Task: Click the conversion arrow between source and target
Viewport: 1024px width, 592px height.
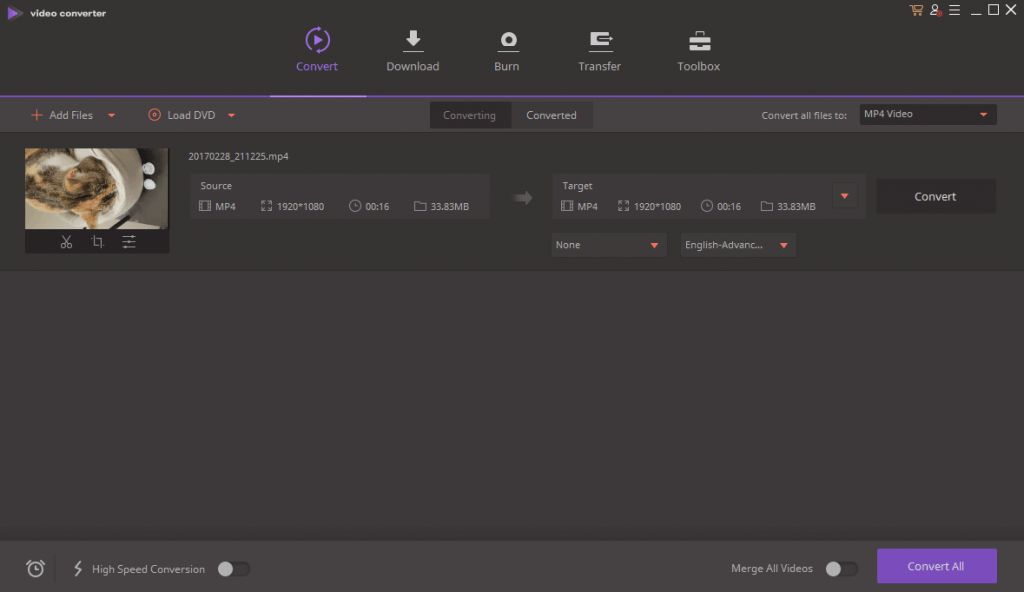Action: tap(522, 197)
